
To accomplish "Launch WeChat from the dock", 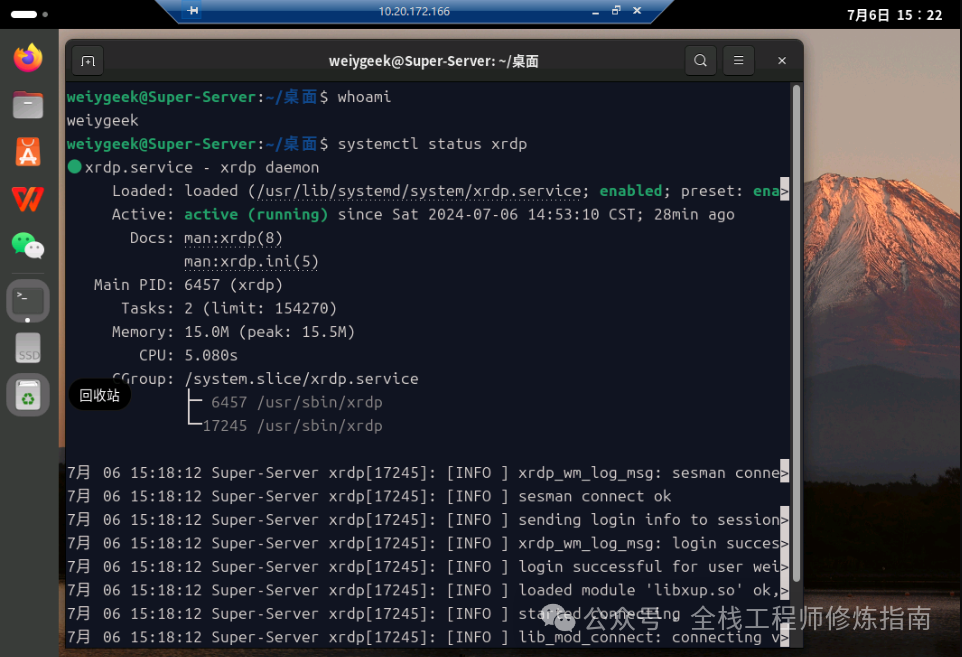I will coord(28,245).
